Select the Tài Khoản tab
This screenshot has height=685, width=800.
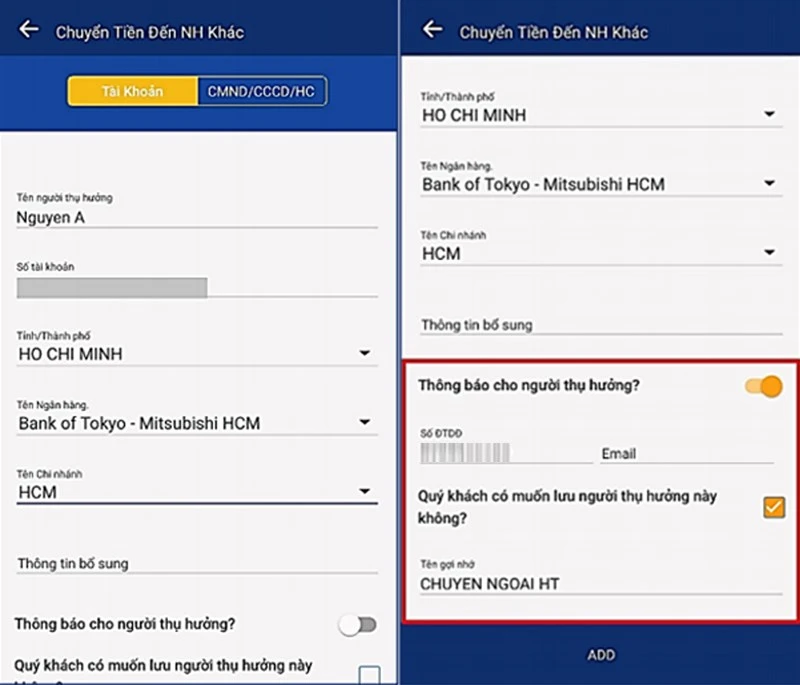click(132, 91)
